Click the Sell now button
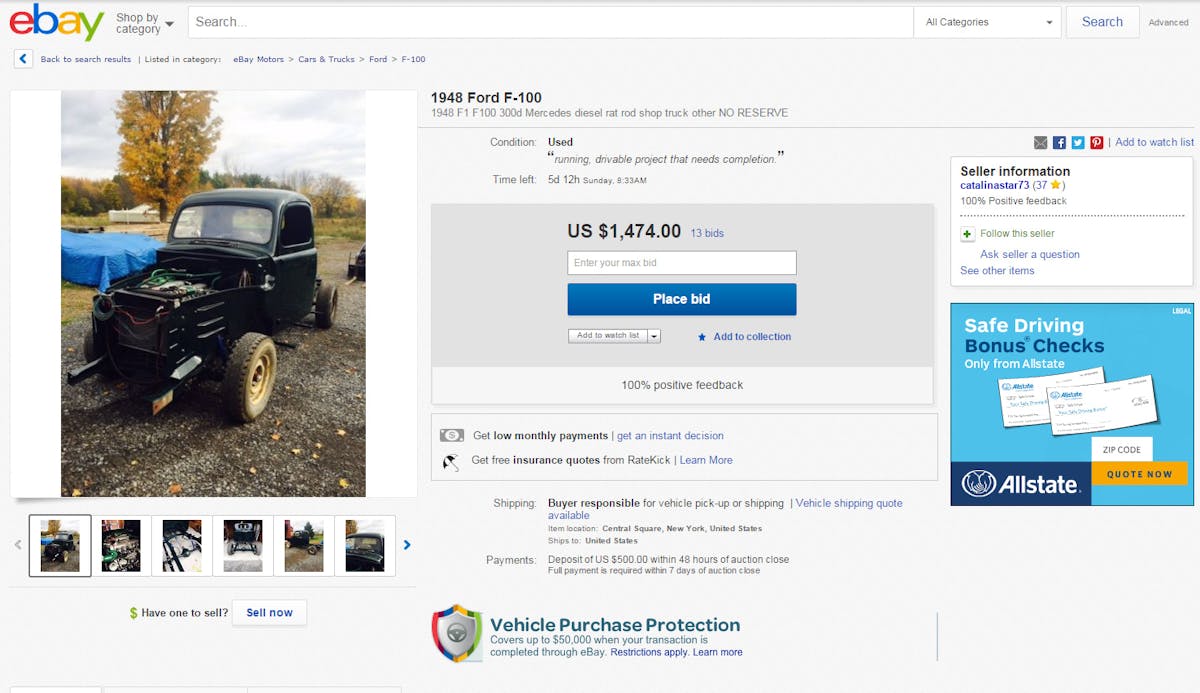The height and width of the screenshot is (693, 1200). point(269,613)
